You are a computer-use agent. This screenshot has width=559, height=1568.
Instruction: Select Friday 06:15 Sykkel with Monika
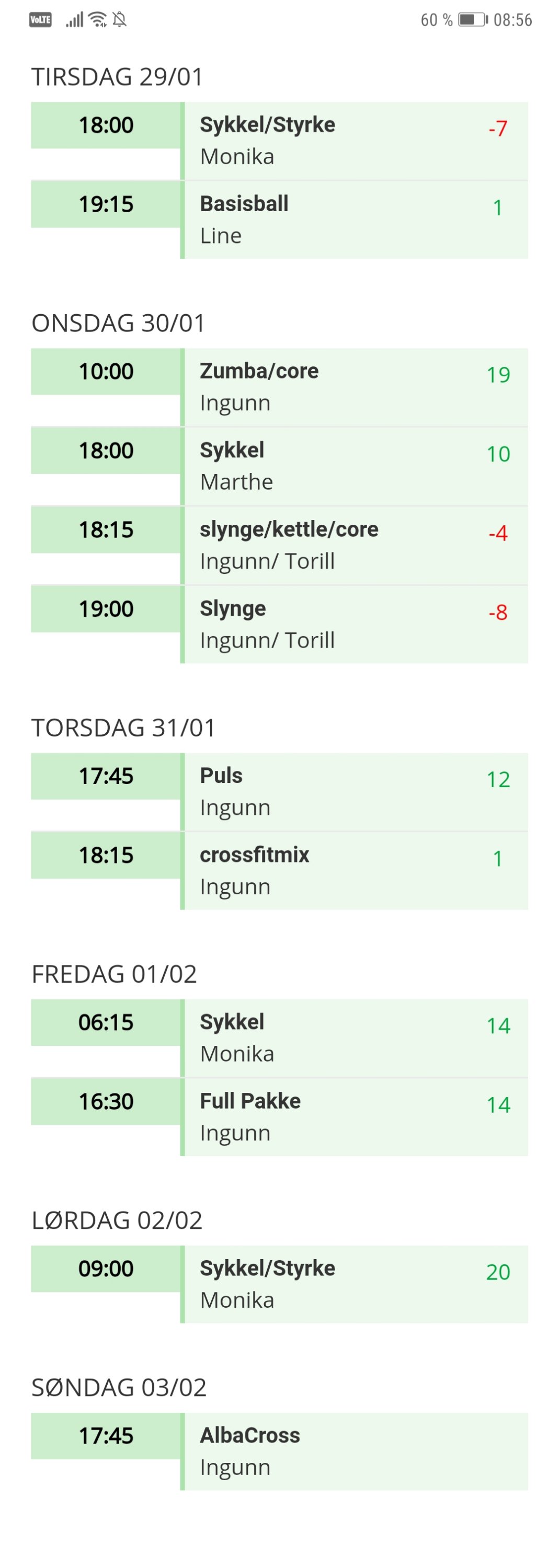341,1038
